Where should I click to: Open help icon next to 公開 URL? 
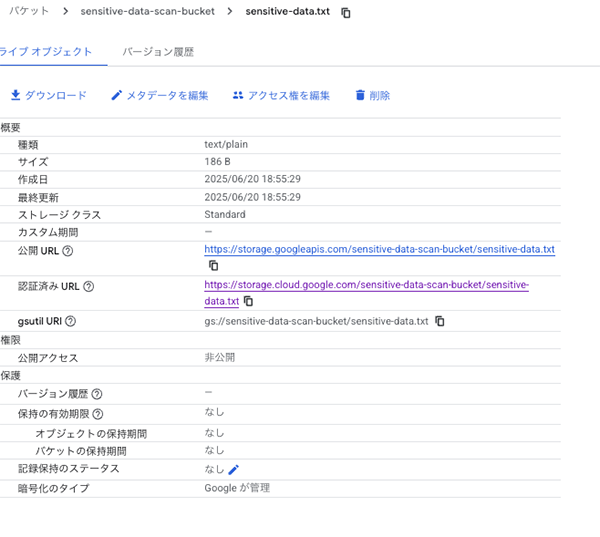[x=68, y=251]
